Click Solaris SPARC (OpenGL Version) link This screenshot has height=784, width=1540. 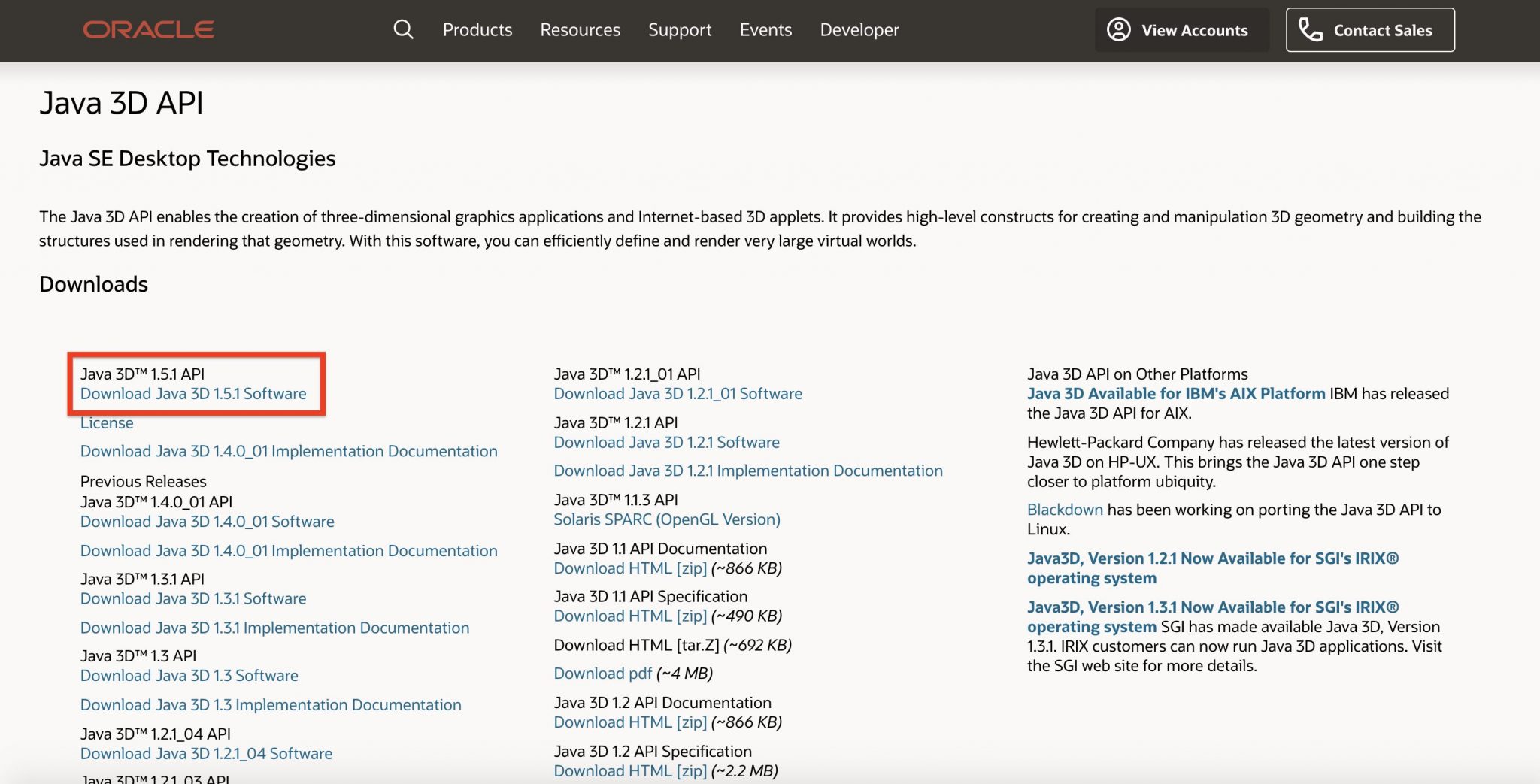tap(666, 519)
